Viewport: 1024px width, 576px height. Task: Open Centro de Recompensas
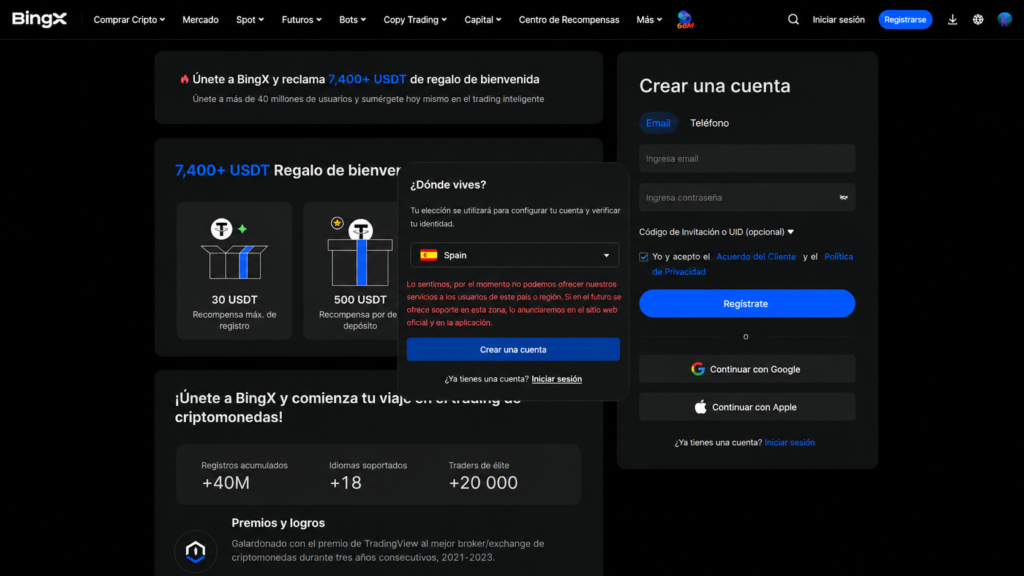click(569, 20)
